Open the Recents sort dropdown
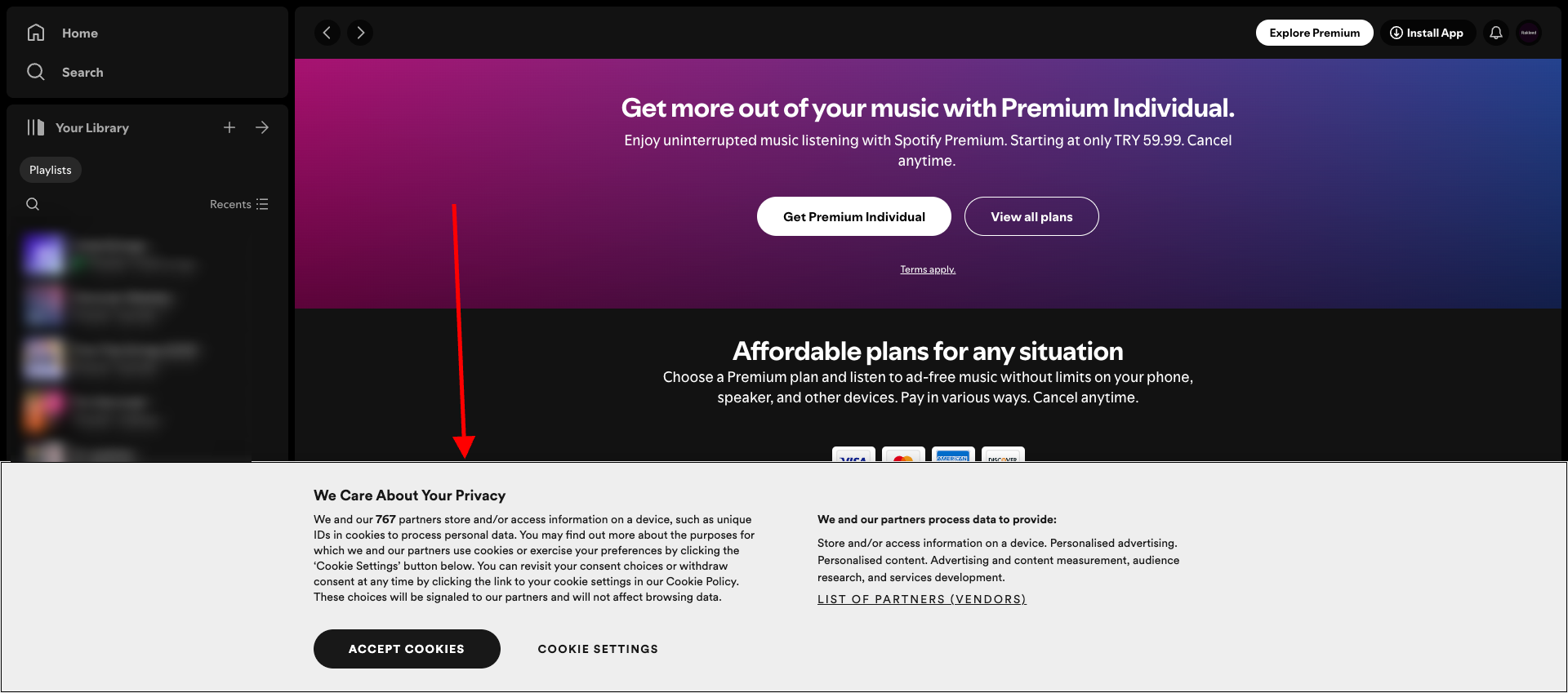 pyautogui.click(x=230, y=204)
